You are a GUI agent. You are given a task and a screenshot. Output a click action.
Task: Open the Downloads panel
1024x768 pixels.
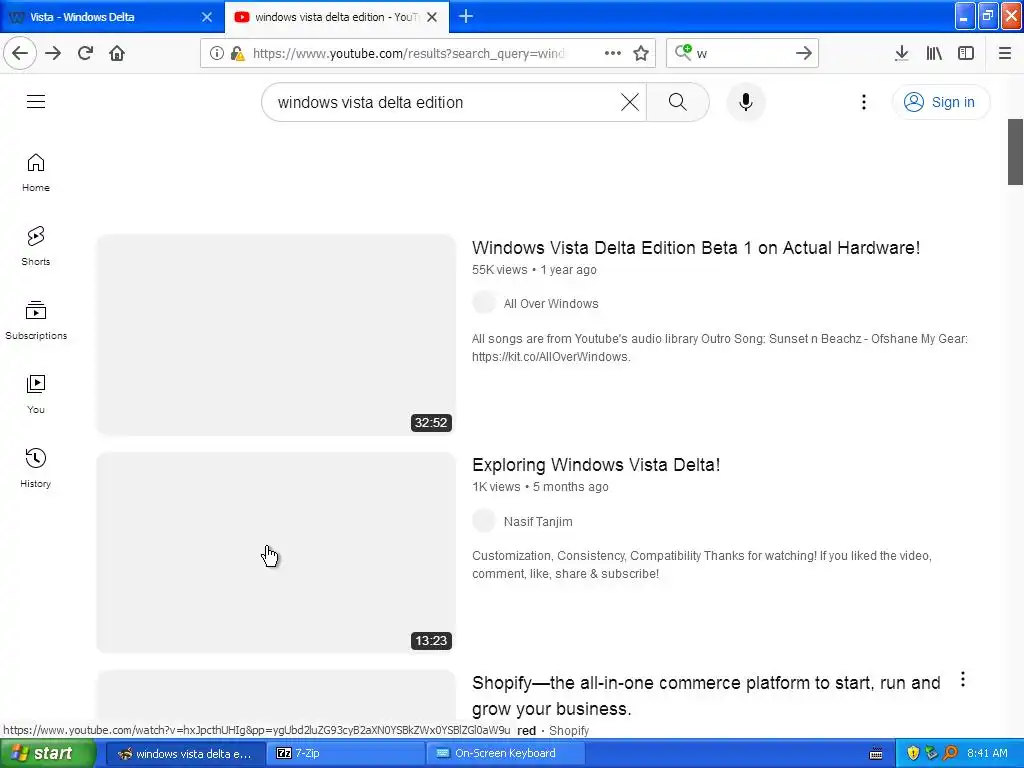pos(901,53)
